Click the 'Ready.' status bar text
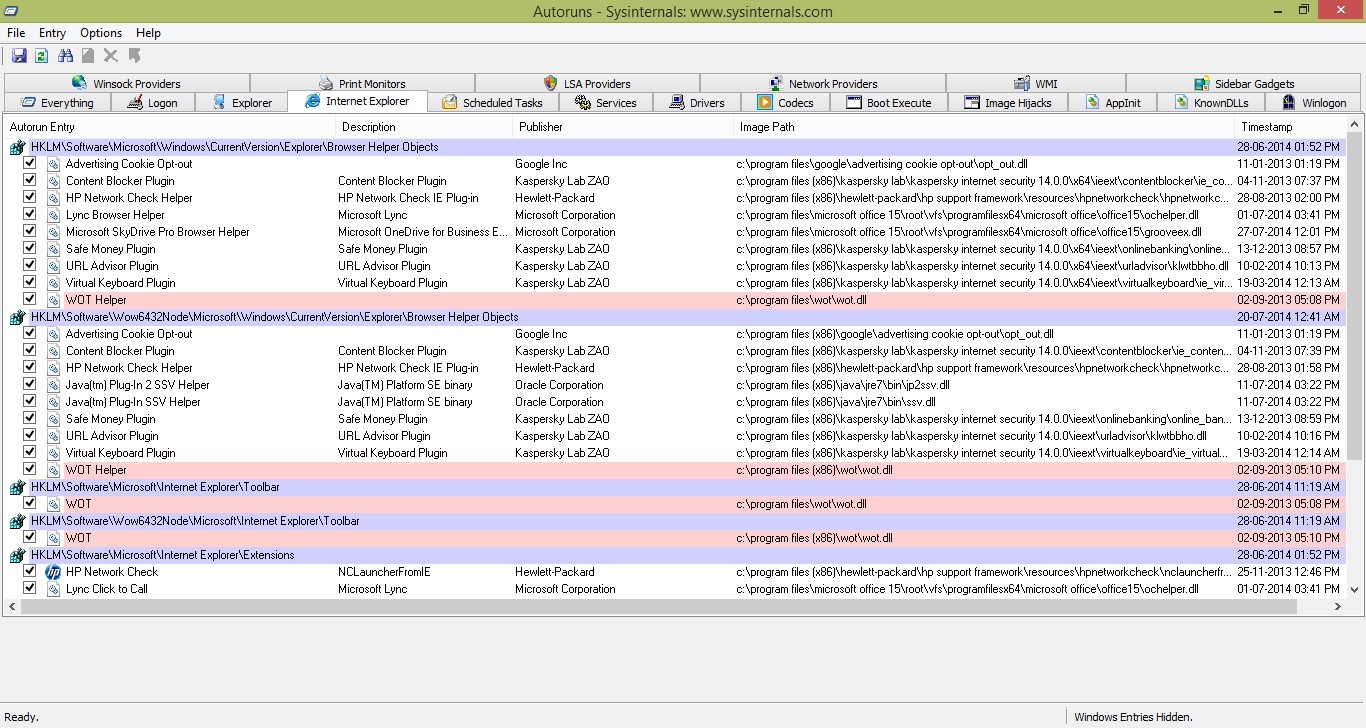 pyautogui.click(x=22, y=717)
